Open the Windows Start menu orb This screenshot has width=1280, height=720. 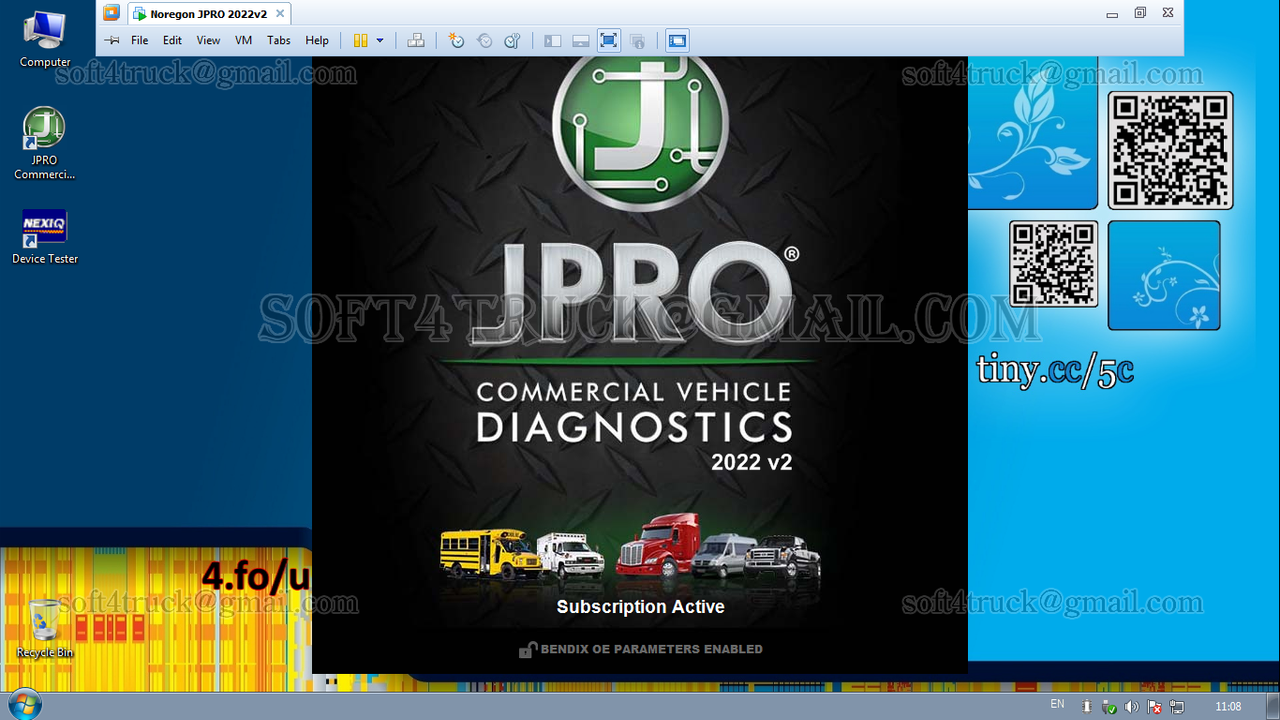coord(24,705)
